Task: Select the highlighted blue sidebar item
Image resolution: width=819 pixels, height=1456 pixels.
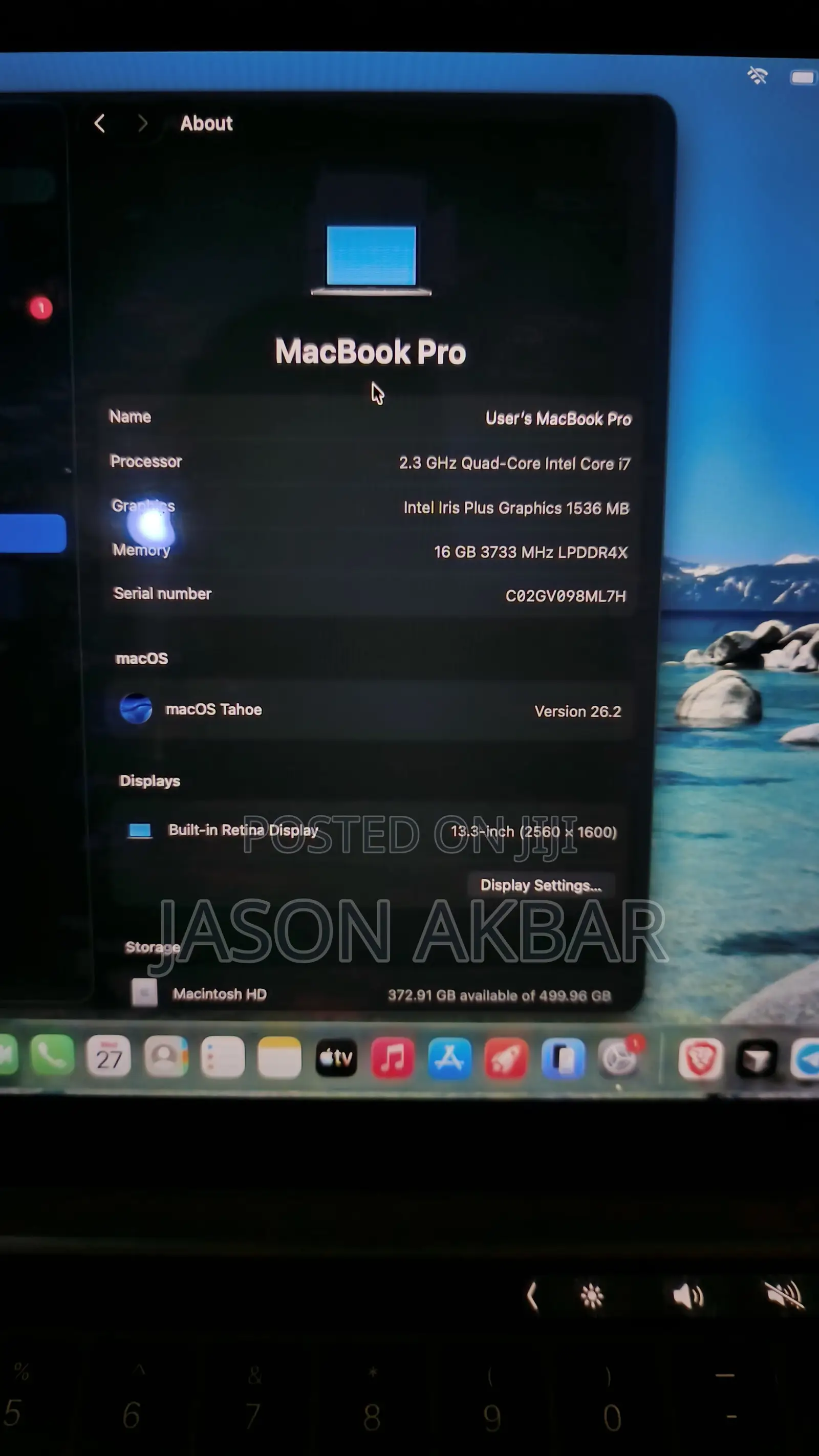Action: coord(33,533)
